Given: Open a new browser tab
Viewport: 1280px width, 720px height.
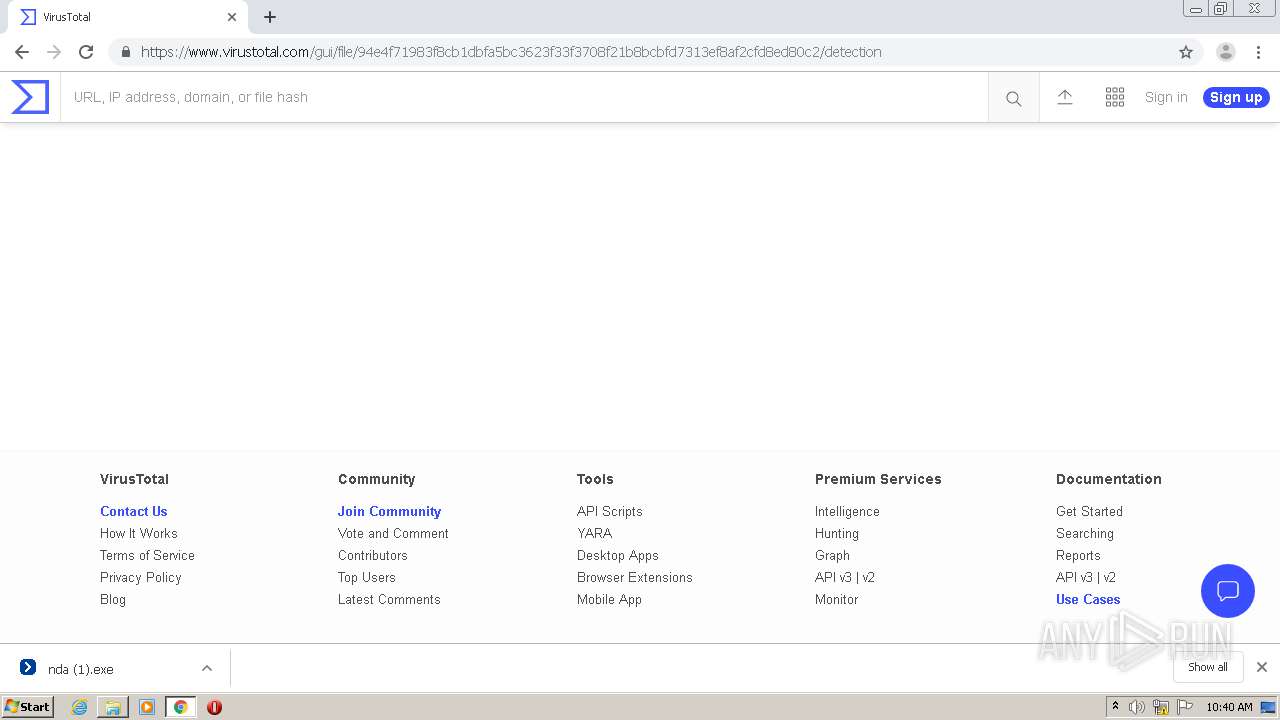Looking at the screenshot, I should 270,17.
